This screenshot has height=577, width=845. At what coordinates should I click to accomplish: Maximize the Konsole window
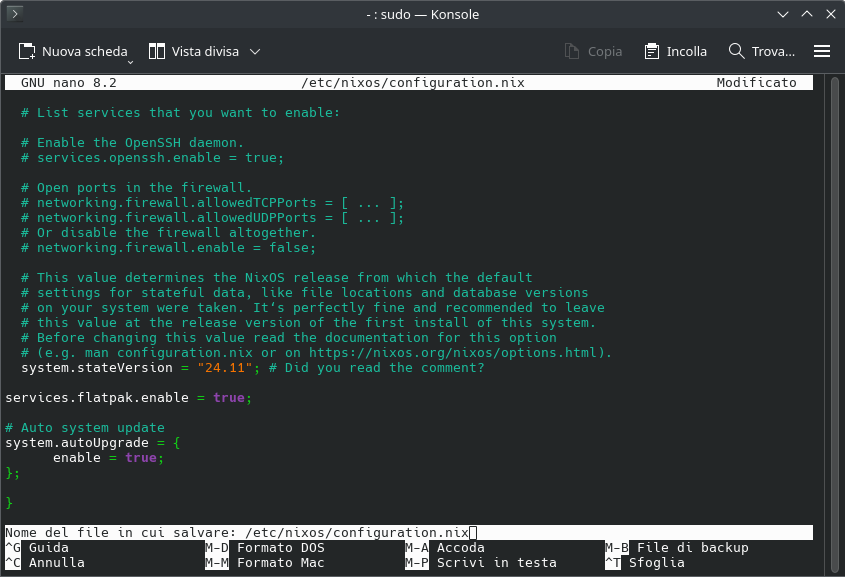pos(804,15)
